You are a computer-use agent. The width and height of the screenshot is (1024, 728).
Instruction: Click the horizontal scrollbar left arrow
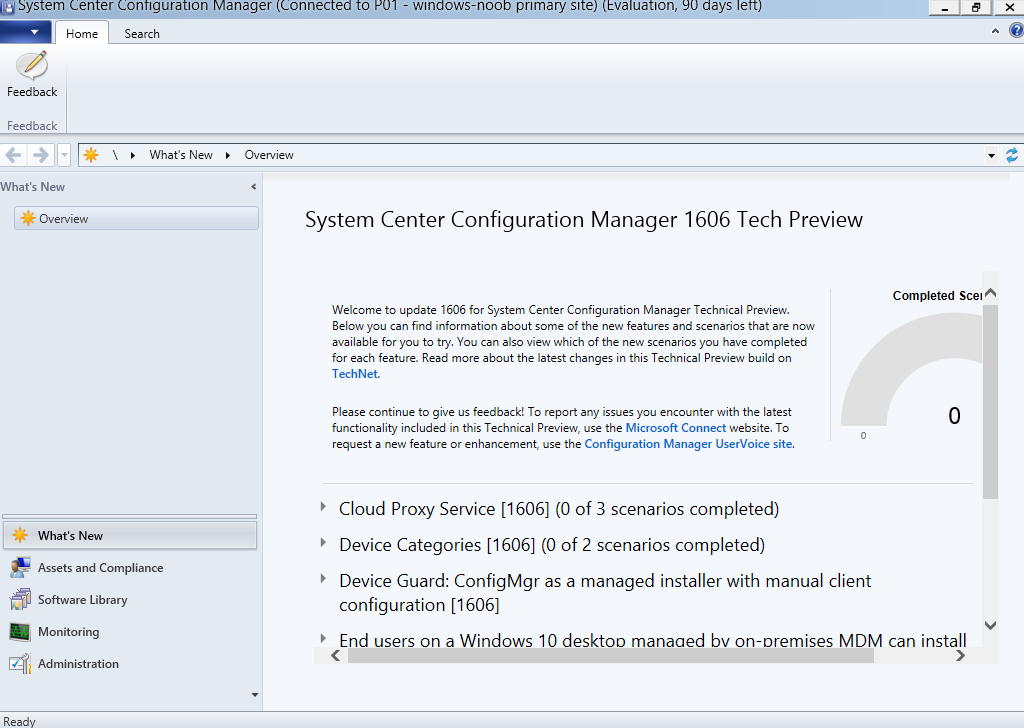tap(336, 656)
